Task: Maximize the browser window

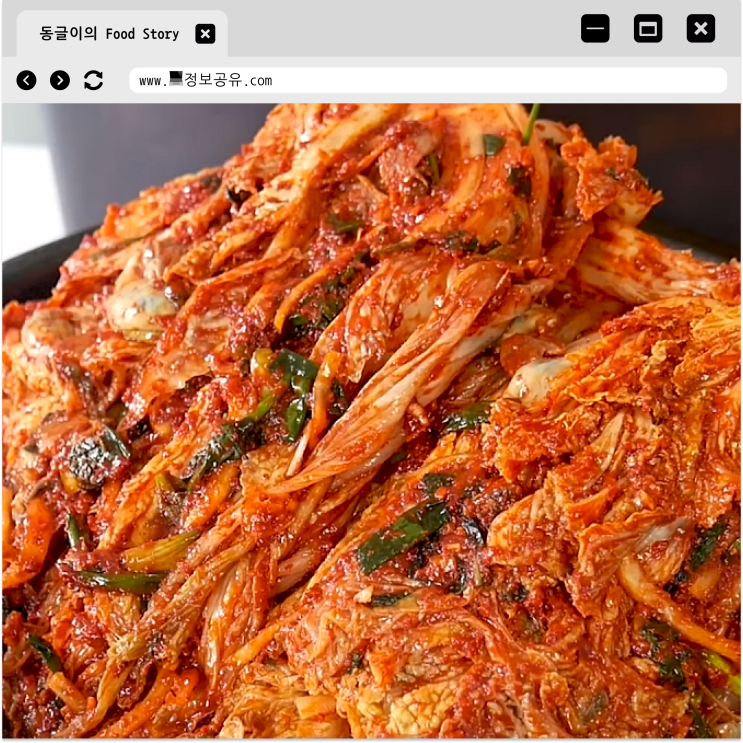Action: pyautogui.click(x=648, y=28)
